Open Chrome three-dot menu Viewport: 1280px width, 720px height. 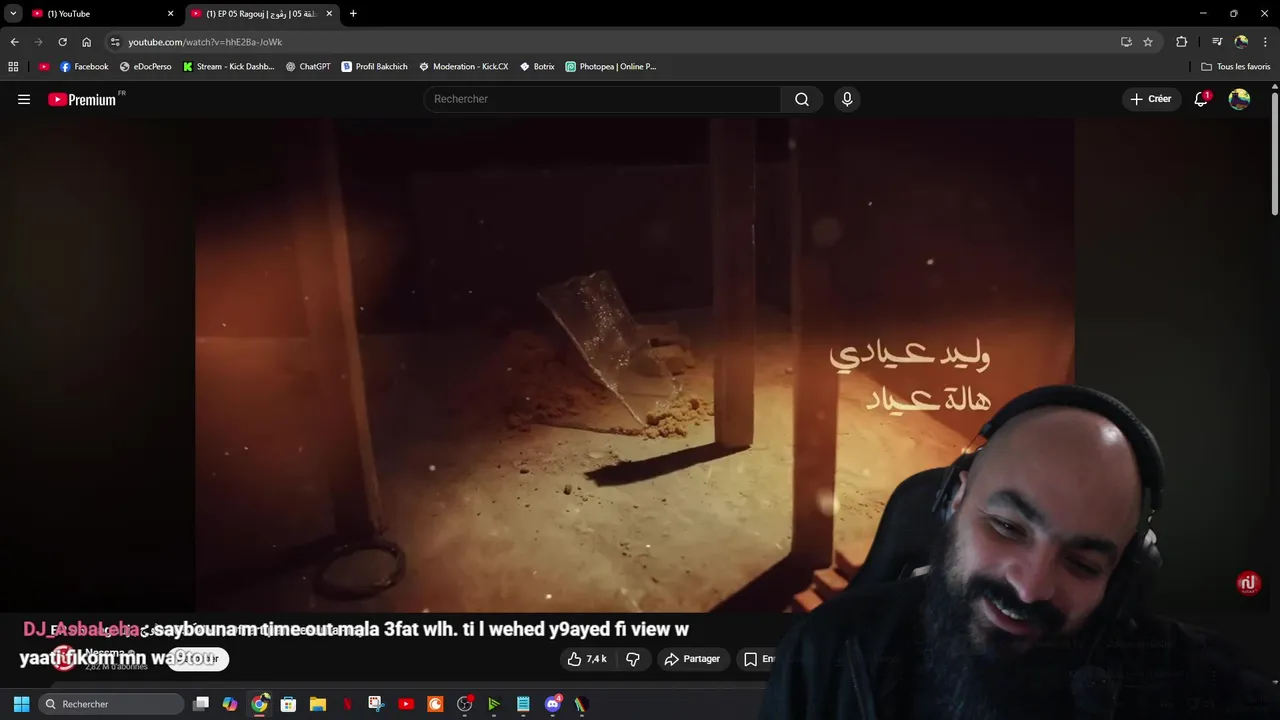(x=1266, y=42)
